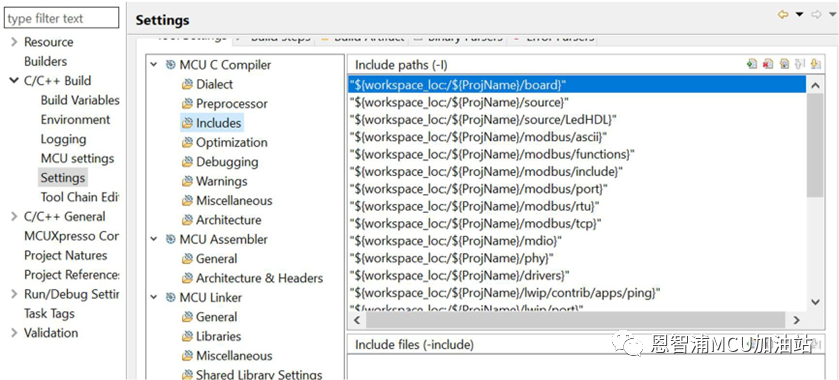The image size is (839, 380).
Task: Open Logging page
Action: tap(63, 139)
